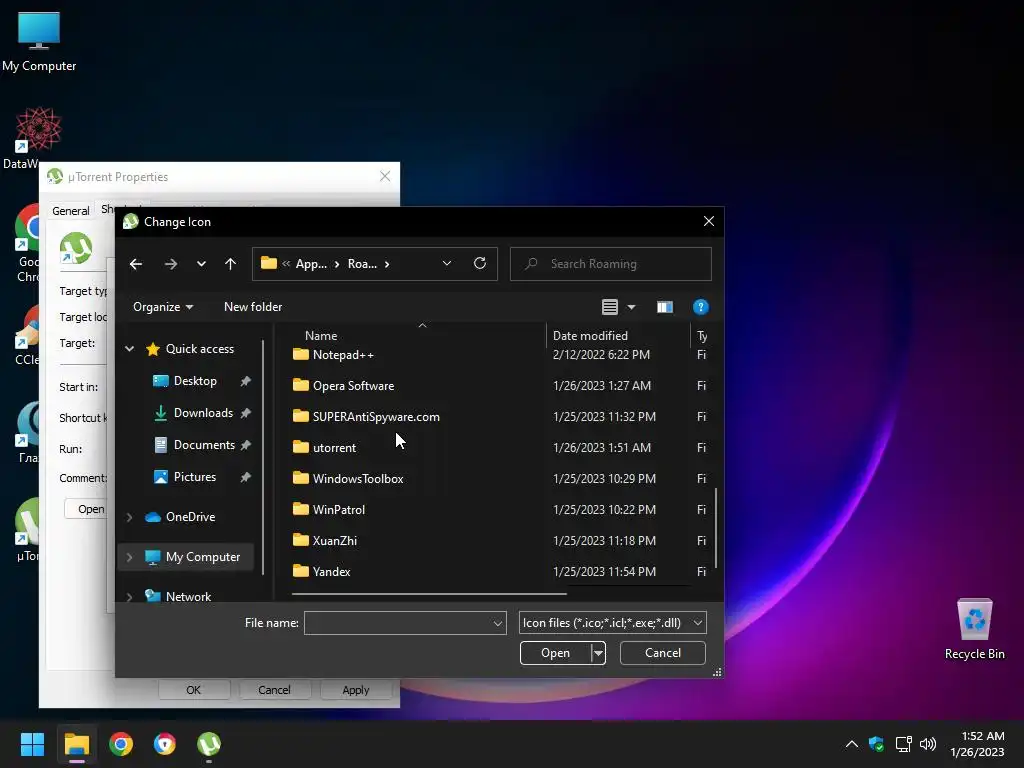Select the WinPatrol folder
The width and height of the screenshot is (1024, 768).
[338, 509]
